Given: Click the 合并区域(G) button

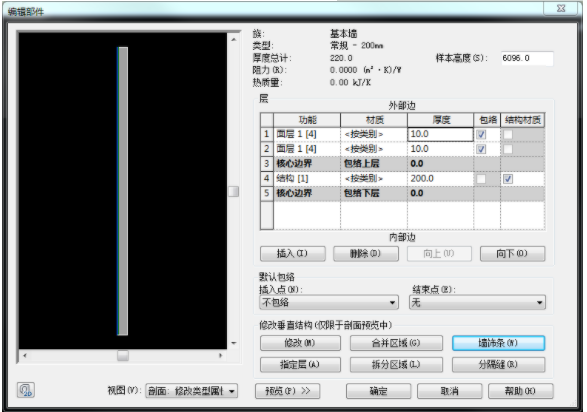Looking at the screenshot, I should pyautogui.click(x=396, y=343).
